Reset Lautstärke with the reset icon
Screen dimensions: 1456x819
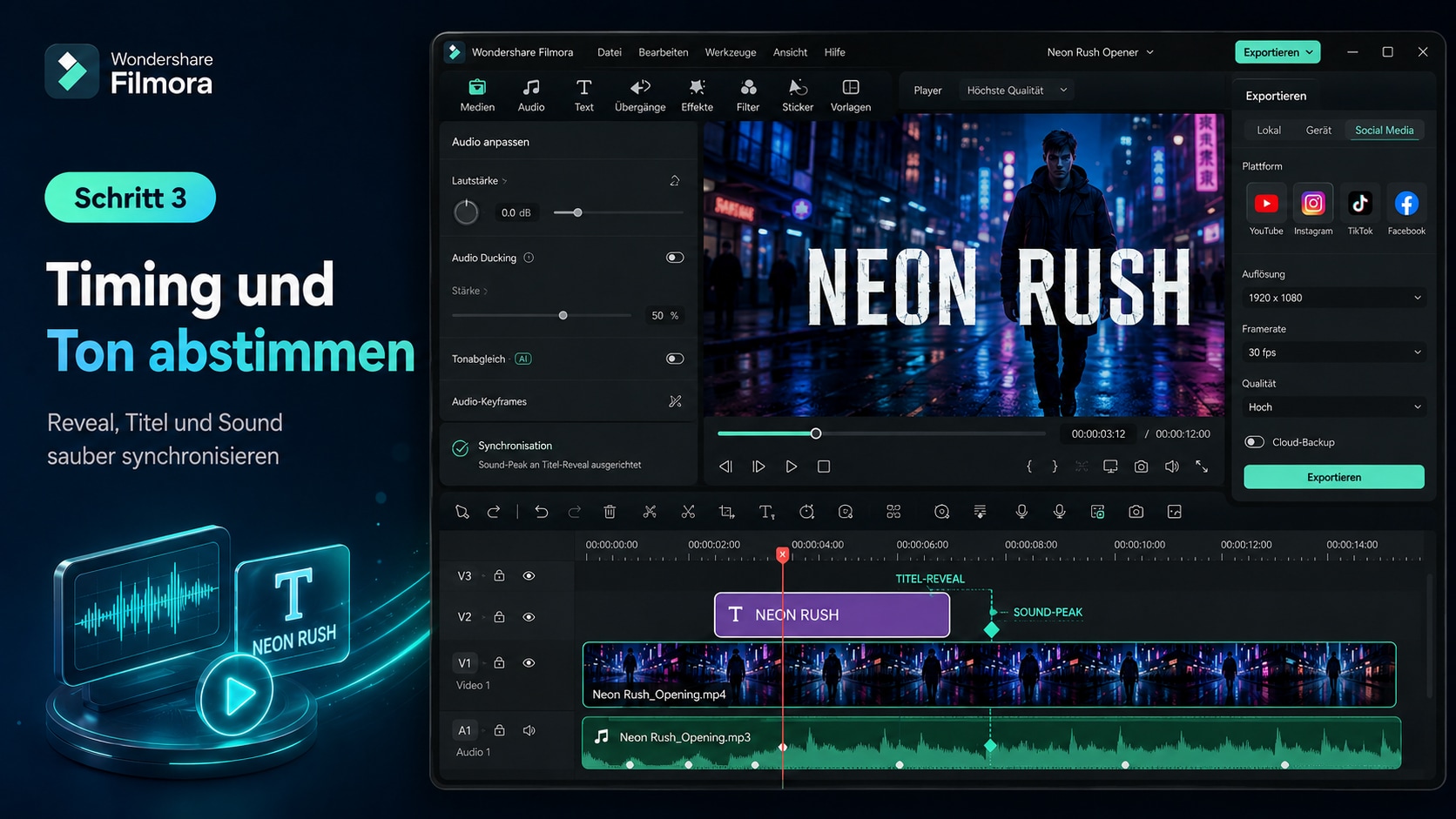[675, 180]
